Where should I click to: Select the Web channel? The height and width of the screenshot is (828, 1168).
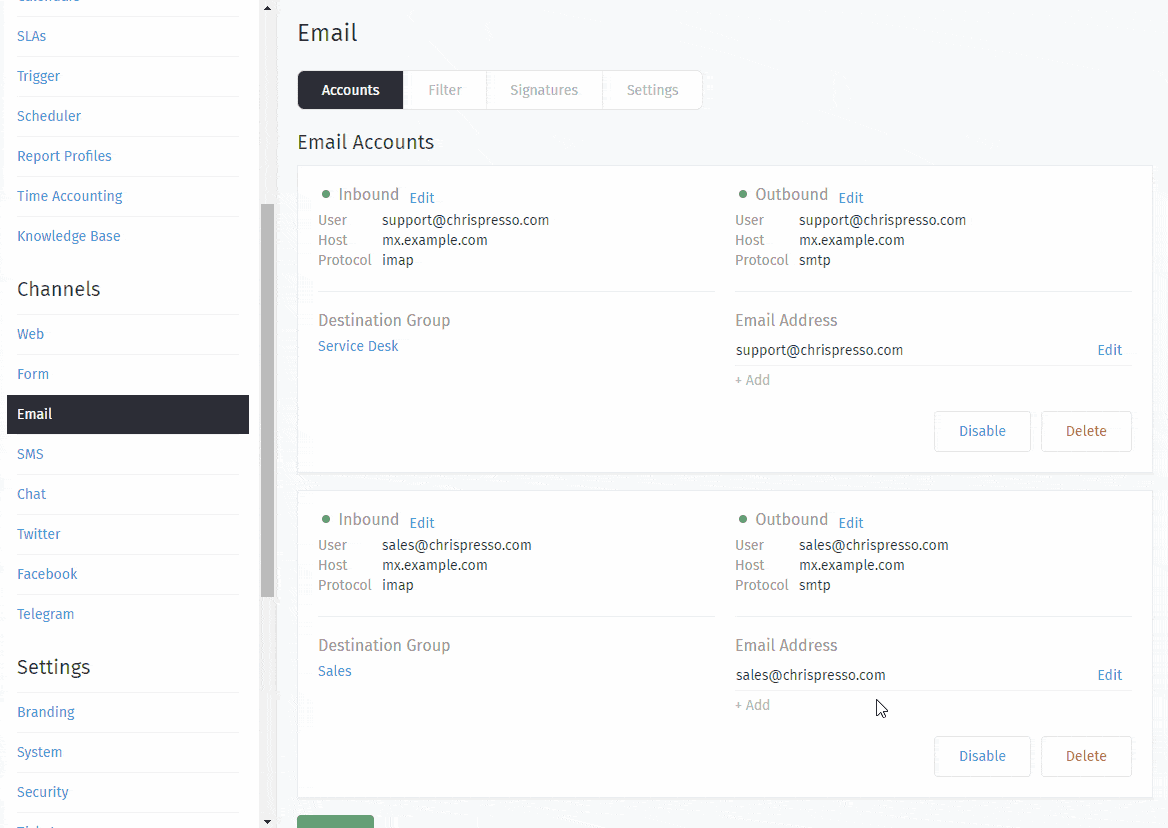tap(31, 334)
